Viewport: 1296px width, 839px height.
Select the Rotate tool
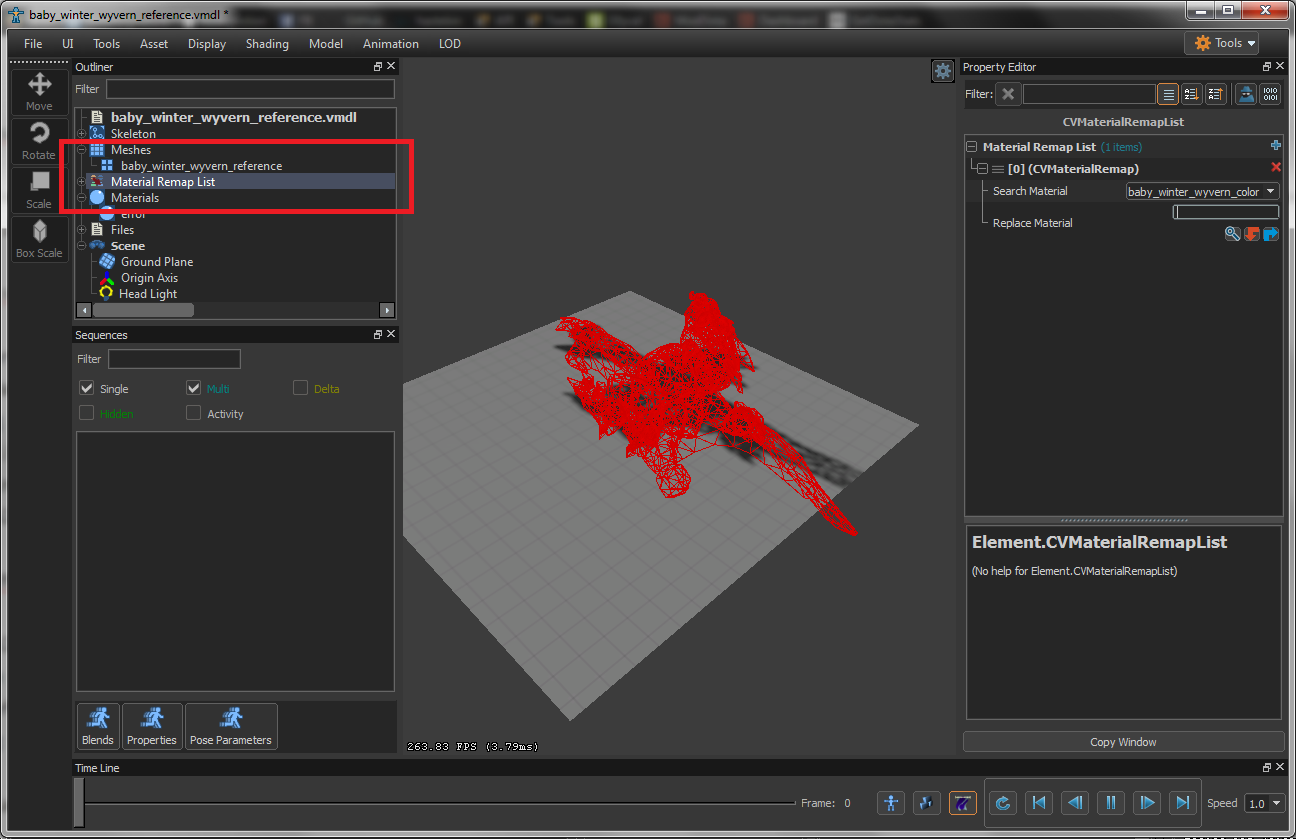tap(39, 141)
